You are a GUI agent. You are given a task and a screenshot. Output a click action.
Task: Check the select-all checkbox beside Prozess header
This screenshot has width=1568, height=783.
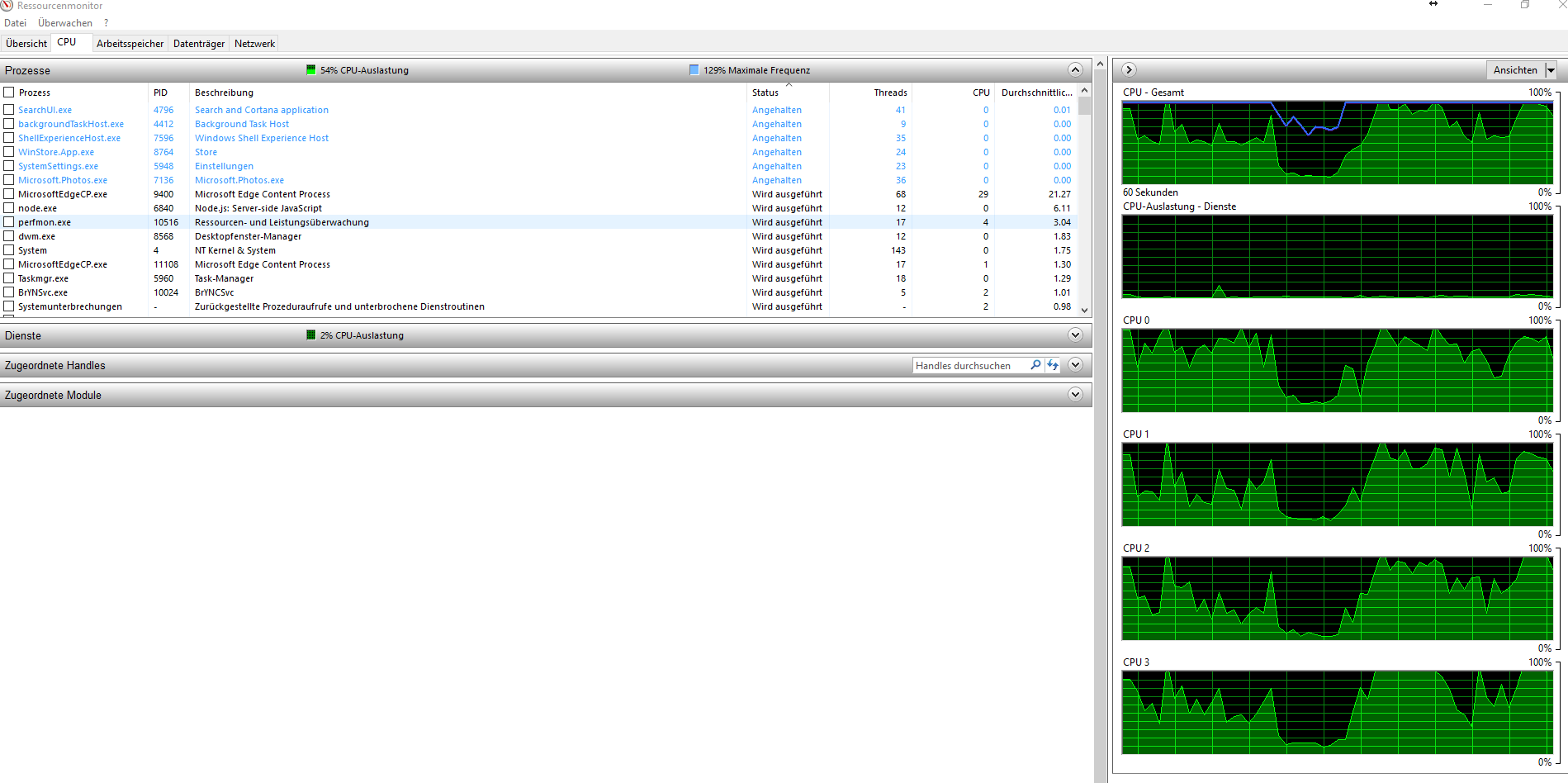(9, 93)
